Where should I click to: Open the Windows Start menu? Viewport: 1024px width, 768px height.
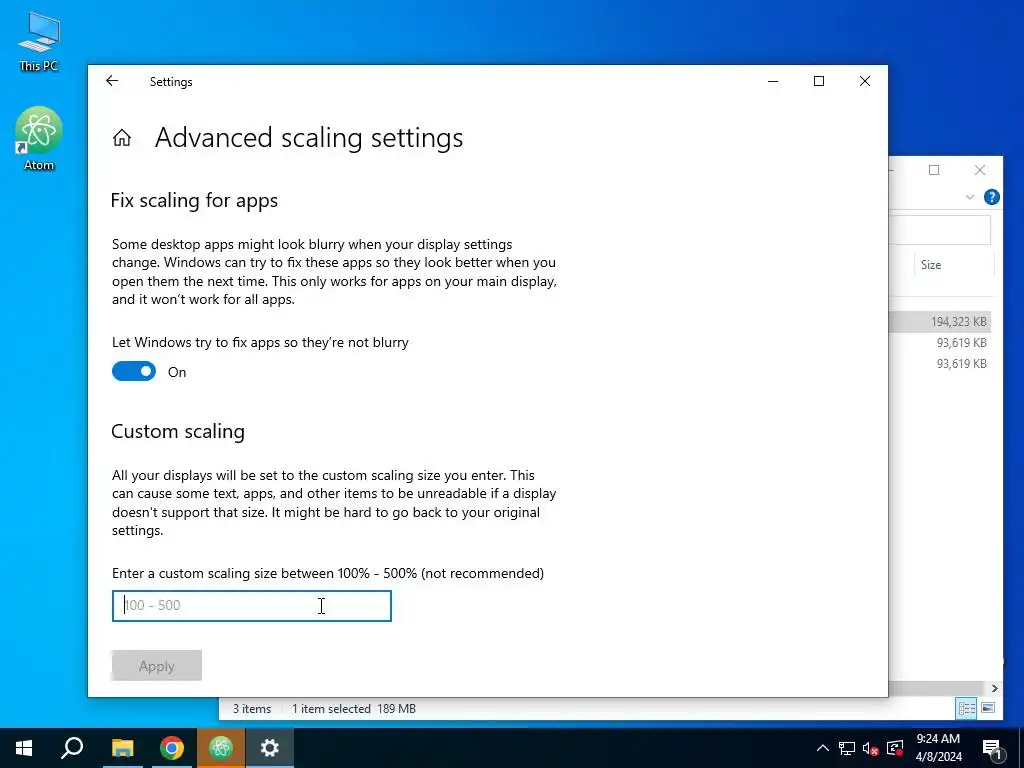pyautogui.click(x=24, y=748)
